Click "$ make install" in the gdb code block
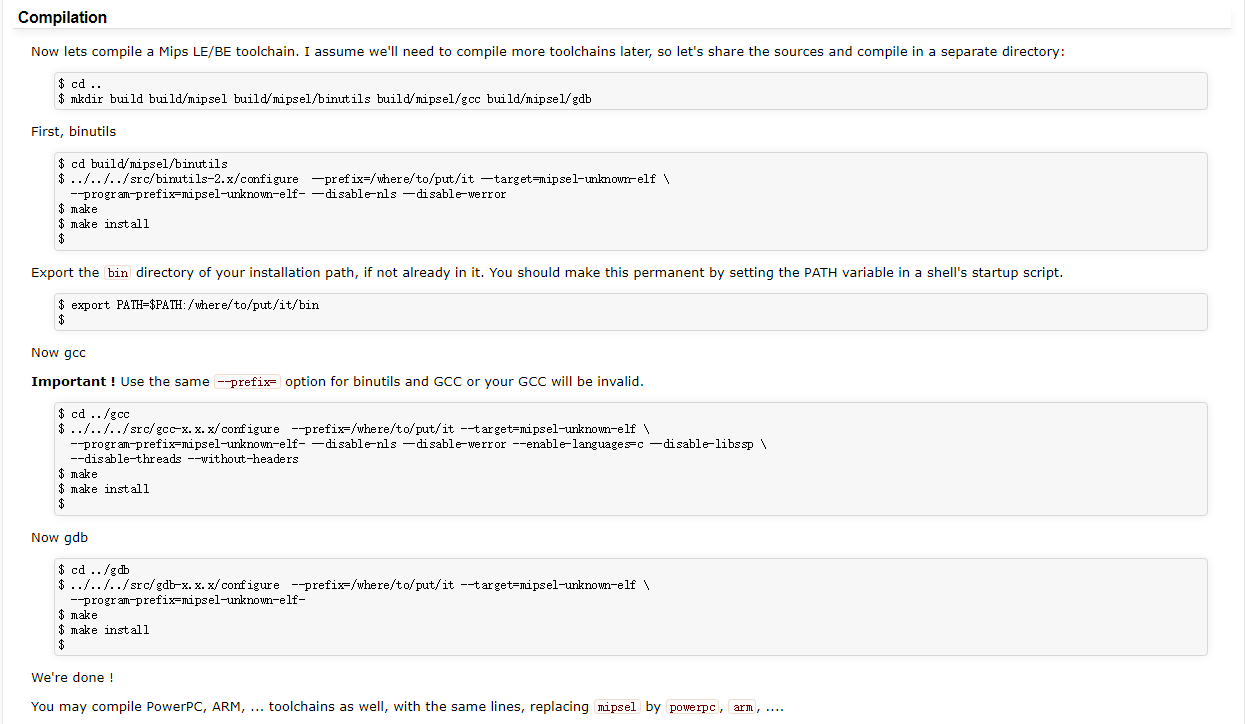1245x724 pixels. point(104,630)
